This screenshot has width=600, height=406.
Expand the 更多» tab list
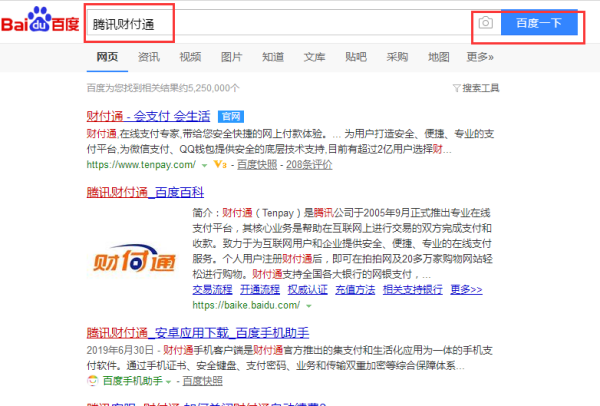[480, 57]
